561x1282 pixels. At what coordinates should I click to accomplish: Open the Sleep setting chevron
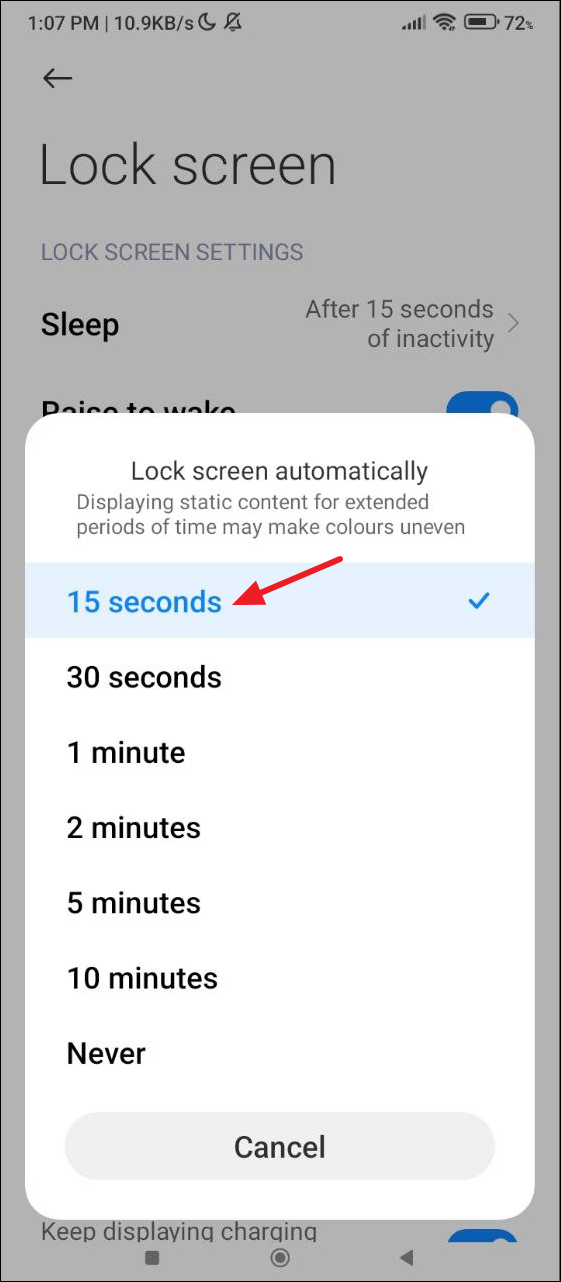pos(513,323)
